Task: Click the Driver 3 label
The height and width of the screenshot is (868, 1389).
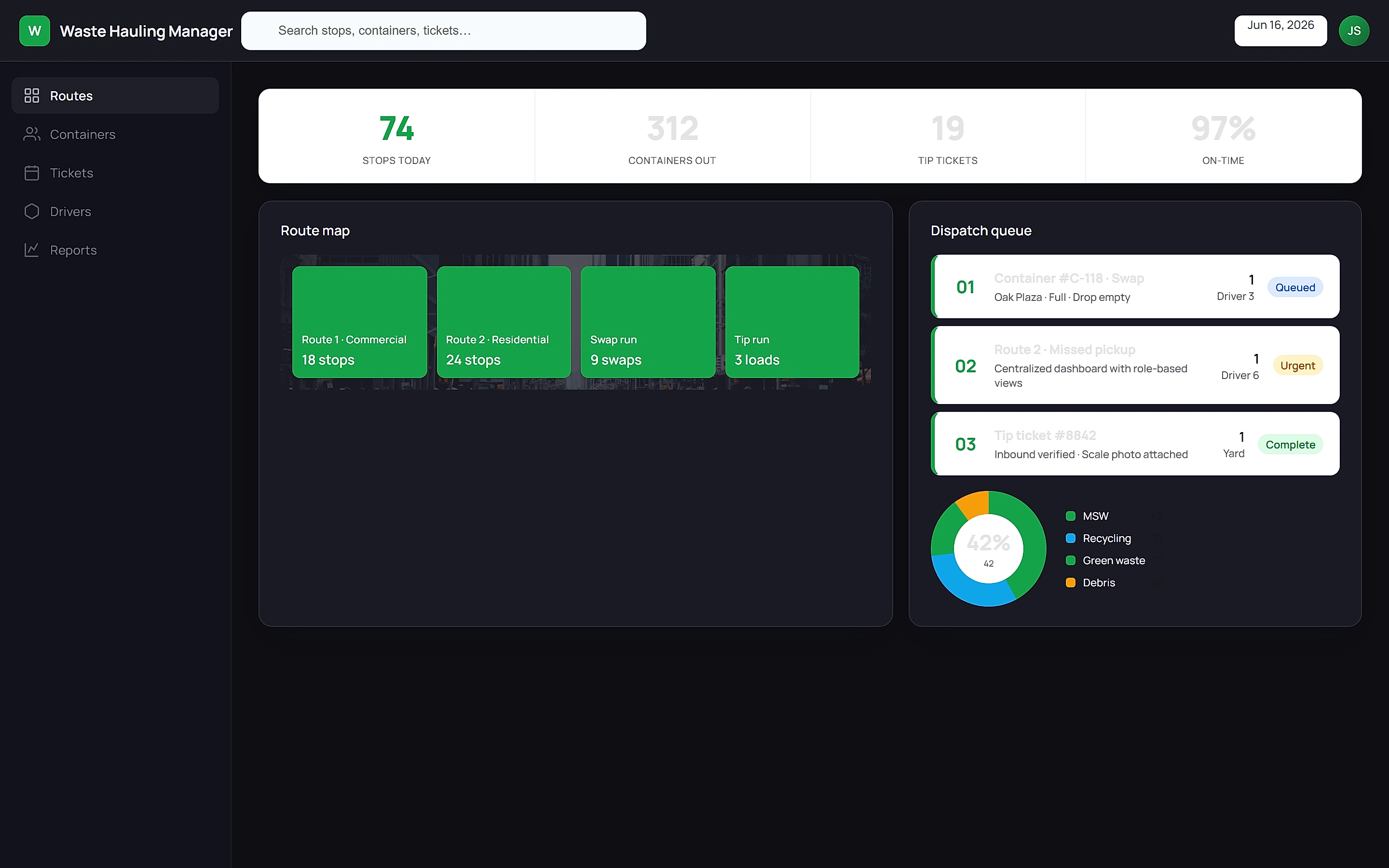Action: coord(1235,296)
